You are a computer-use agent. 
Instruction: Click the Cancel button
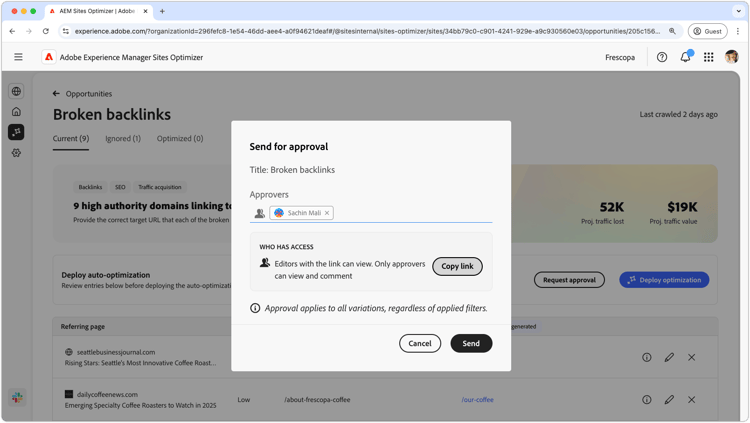point(419,343)
